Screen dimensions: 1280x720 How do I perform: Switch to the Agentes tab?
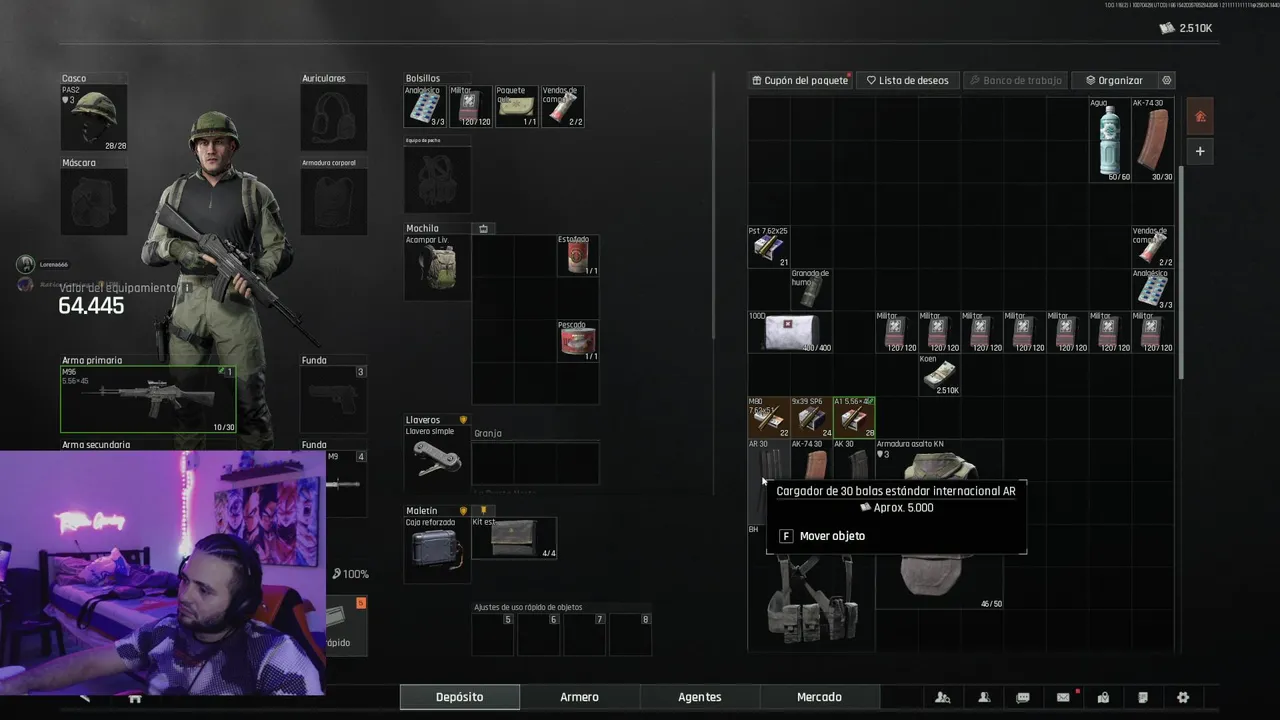point(699,697)
